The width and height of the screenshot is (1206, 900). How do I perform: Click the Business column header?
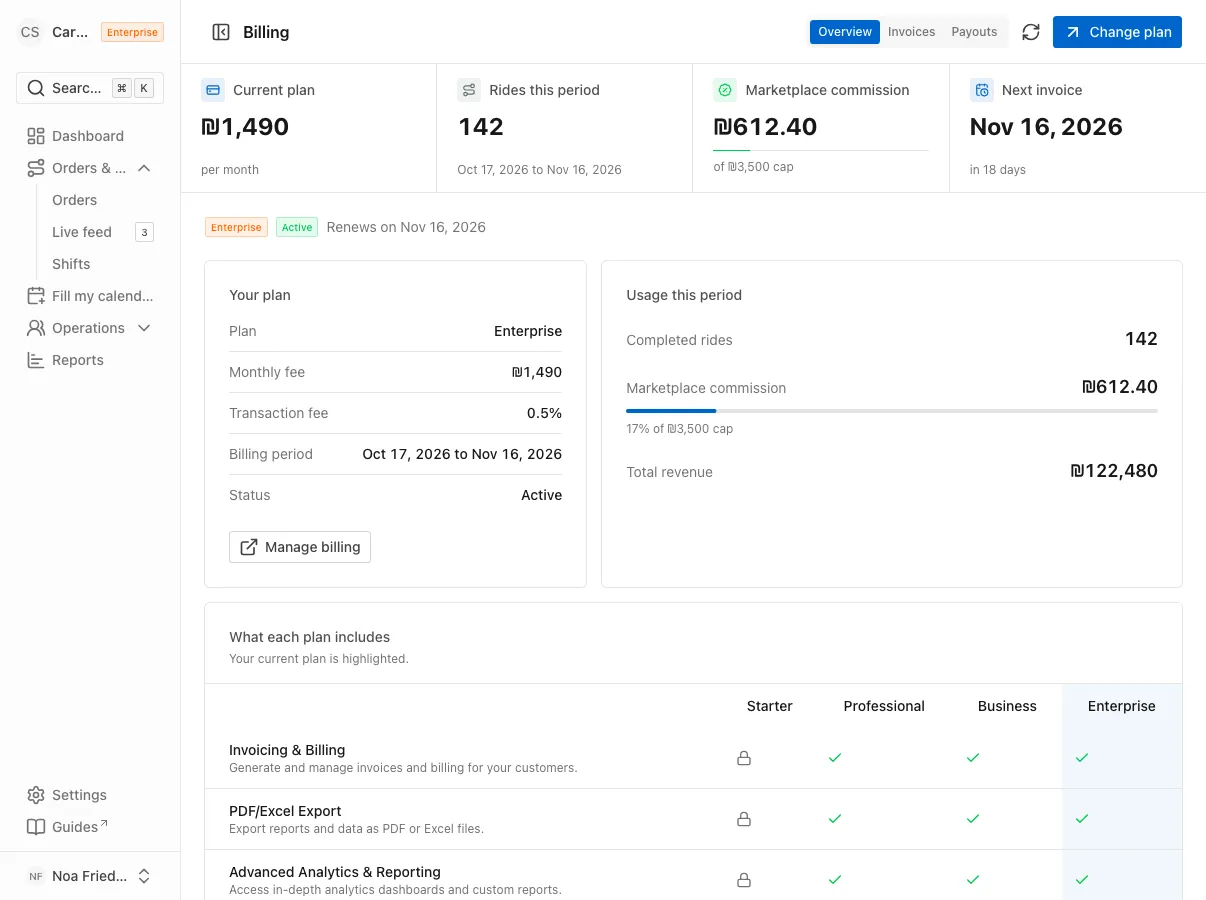point(1007,706)
